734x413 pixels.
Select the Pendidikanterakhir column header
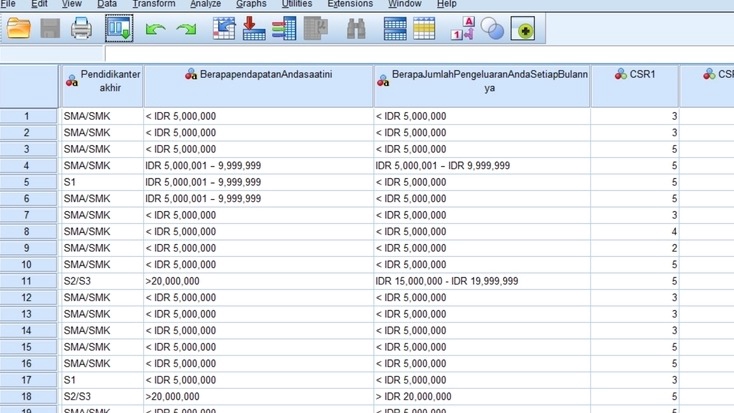(x=102, y=86)
